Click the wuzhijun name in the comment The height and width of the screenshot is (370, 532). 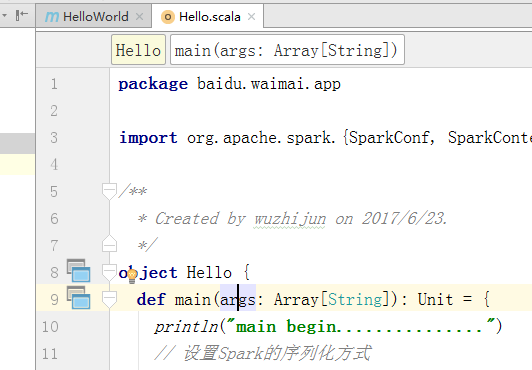[x=290, y=218]
